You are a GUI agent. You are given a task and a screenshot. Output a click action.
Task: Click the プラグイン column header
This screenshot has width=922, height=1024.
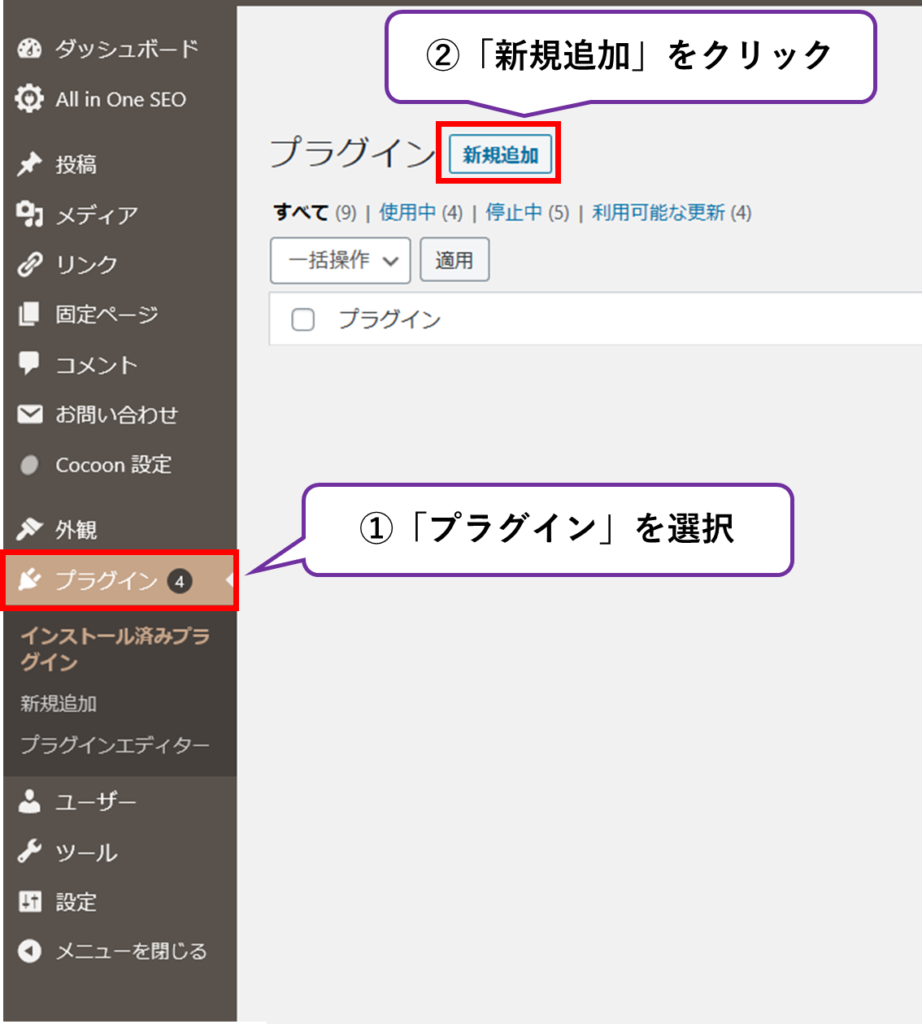click(390, 319)
